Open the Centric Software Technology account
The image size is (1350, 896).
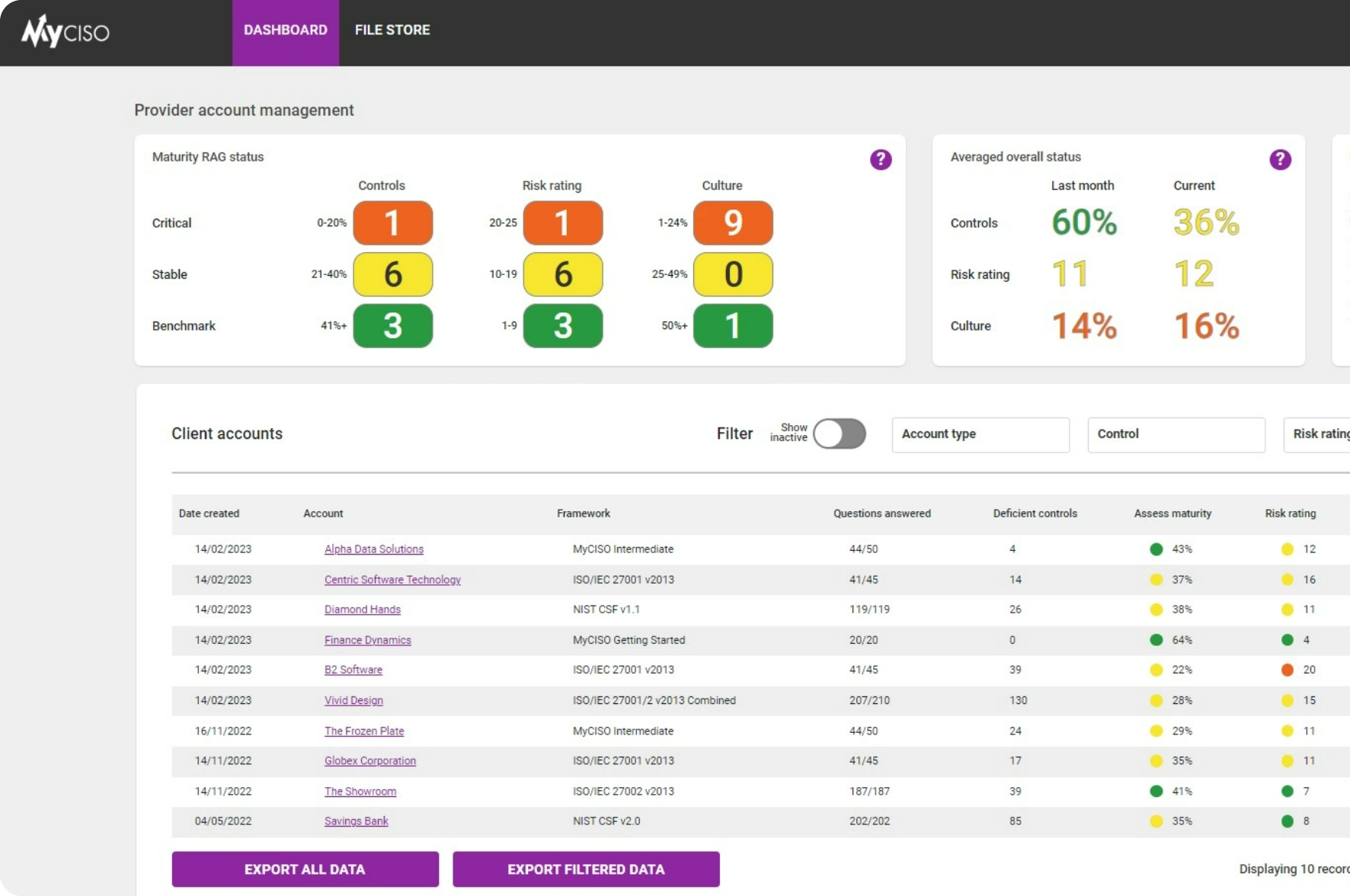(392, 580)
